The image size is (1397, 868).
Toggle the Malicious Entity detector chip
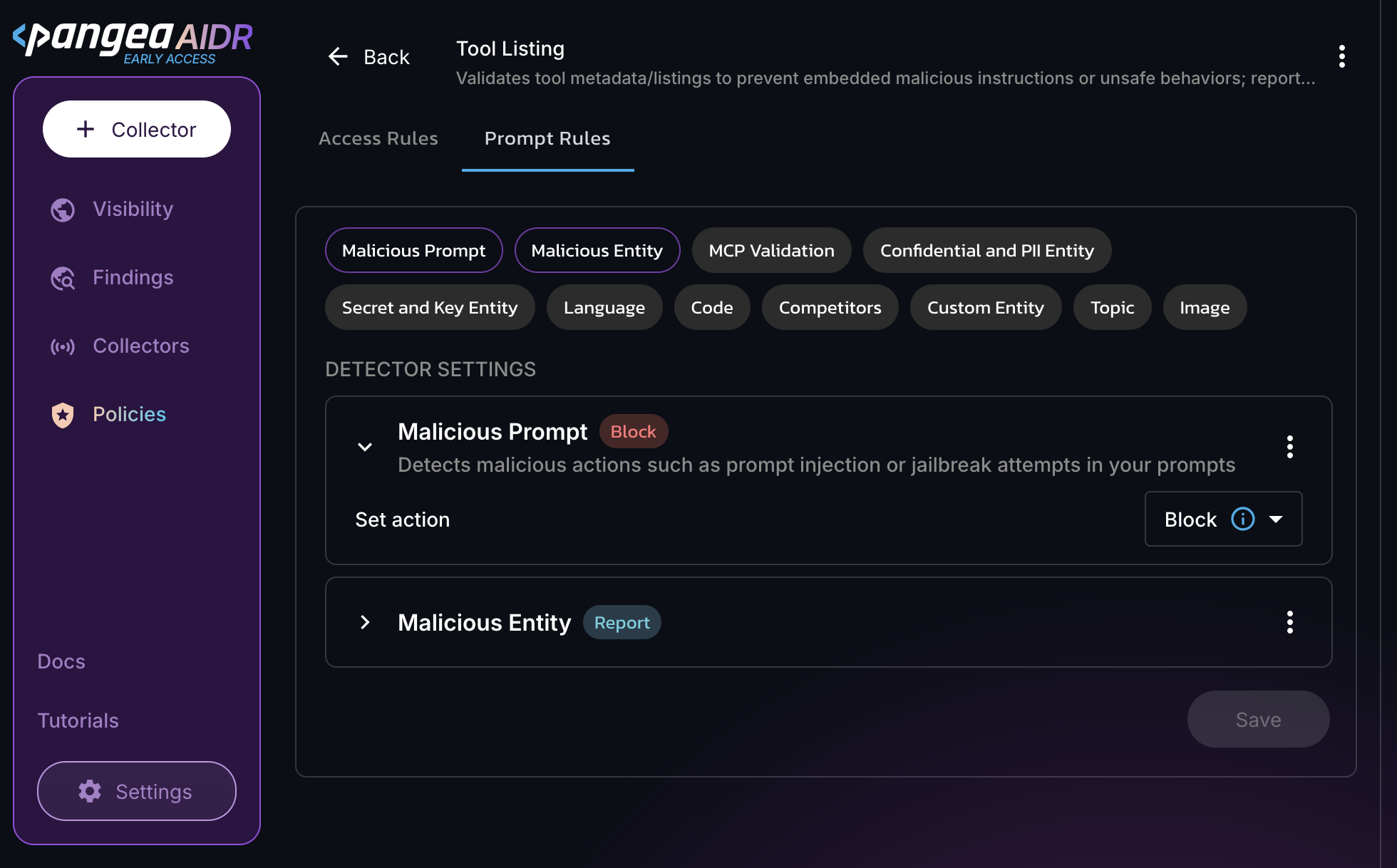tap(597, 250)
